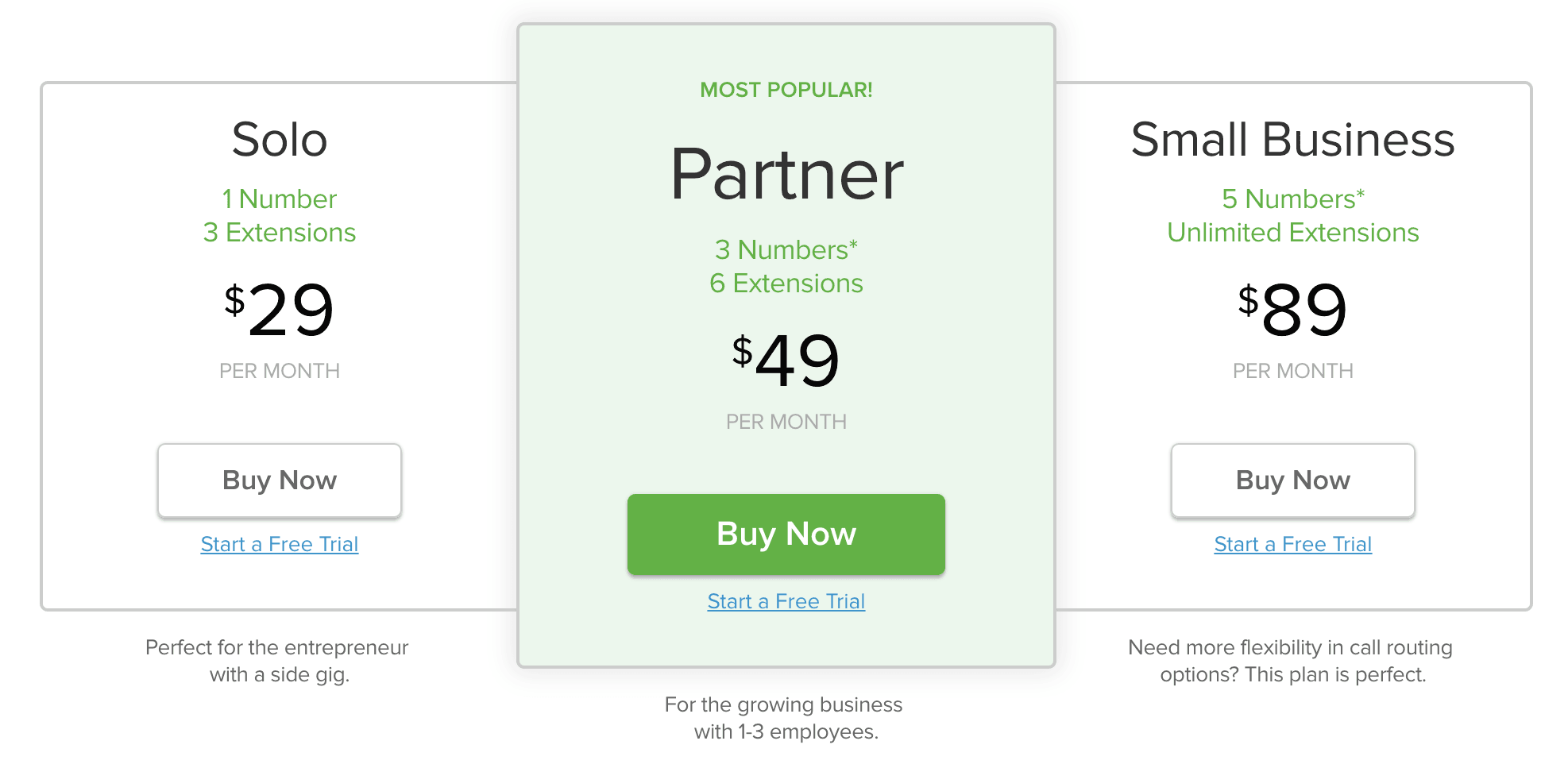Click the 1 Number text under Solo
Screen dimensions: 1568x764
(x=280, y=199)
